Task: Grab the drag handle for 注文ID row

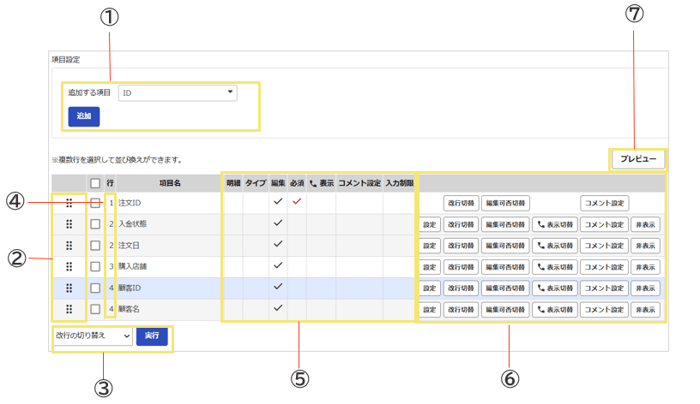Action: [x=69, y=203]
